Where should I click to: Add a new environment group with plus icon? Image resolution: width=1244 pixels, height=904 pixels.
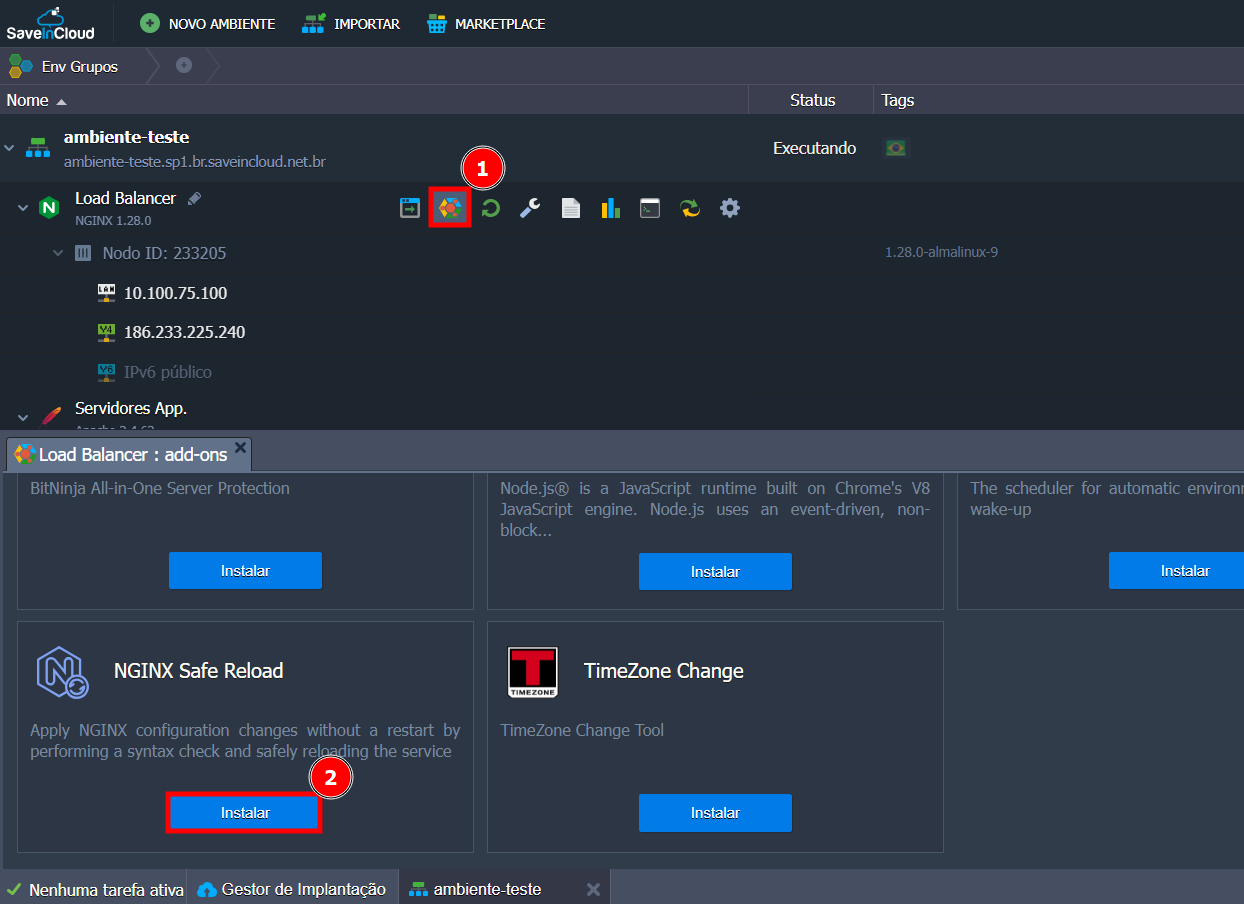point(184,65)
